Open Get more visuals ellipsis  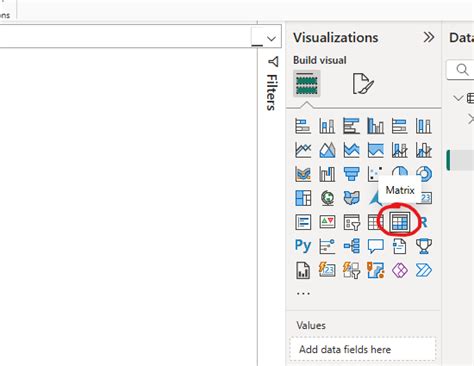[x=303, y=294]
